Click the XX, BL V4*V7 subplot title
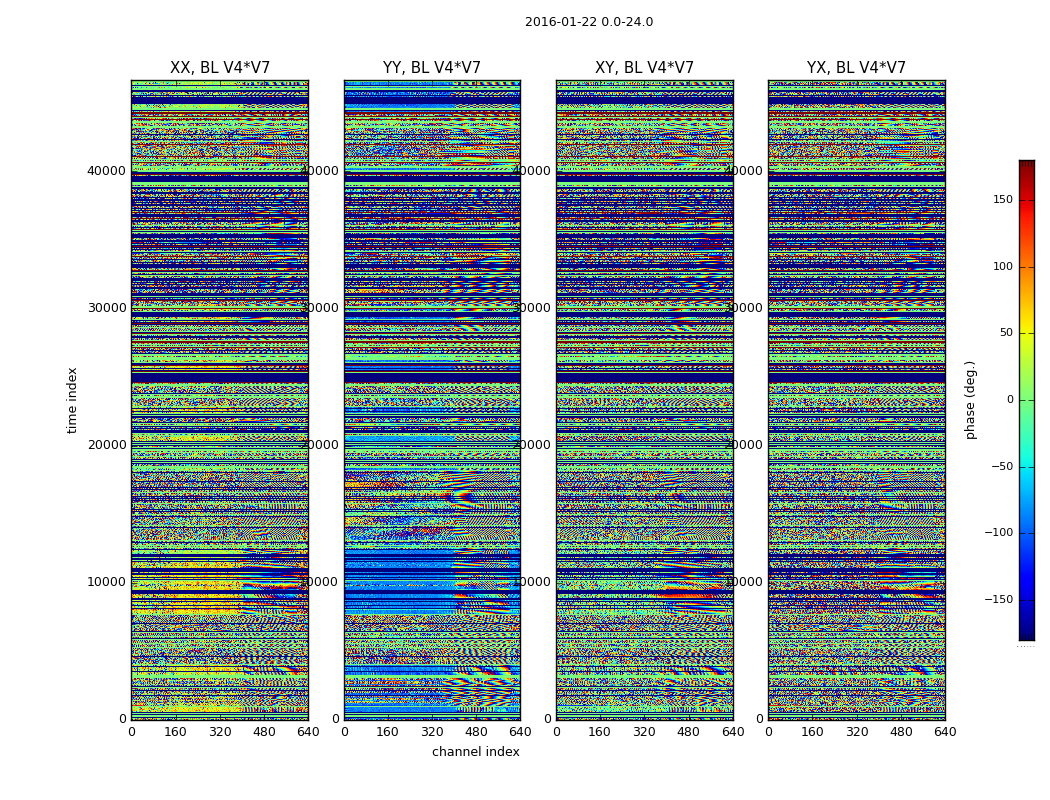Image resolution: width=1050 pixels, height=800 pixels. pyautogui.click(x=220, y=68)
